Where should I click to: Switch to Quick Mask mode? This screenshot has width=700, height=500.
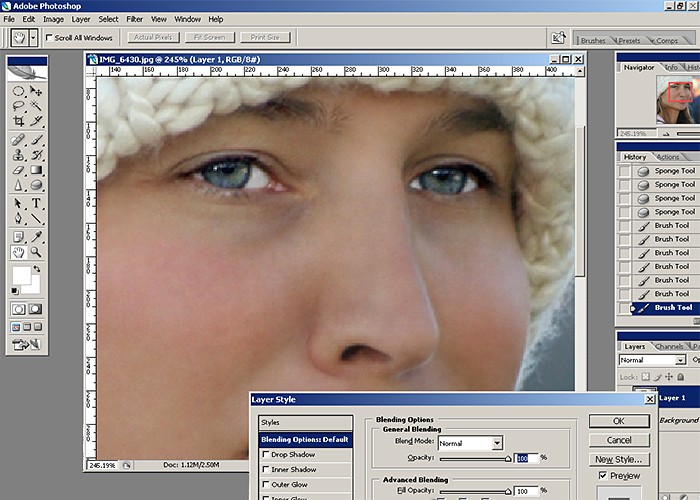click(x=35, y=309)
